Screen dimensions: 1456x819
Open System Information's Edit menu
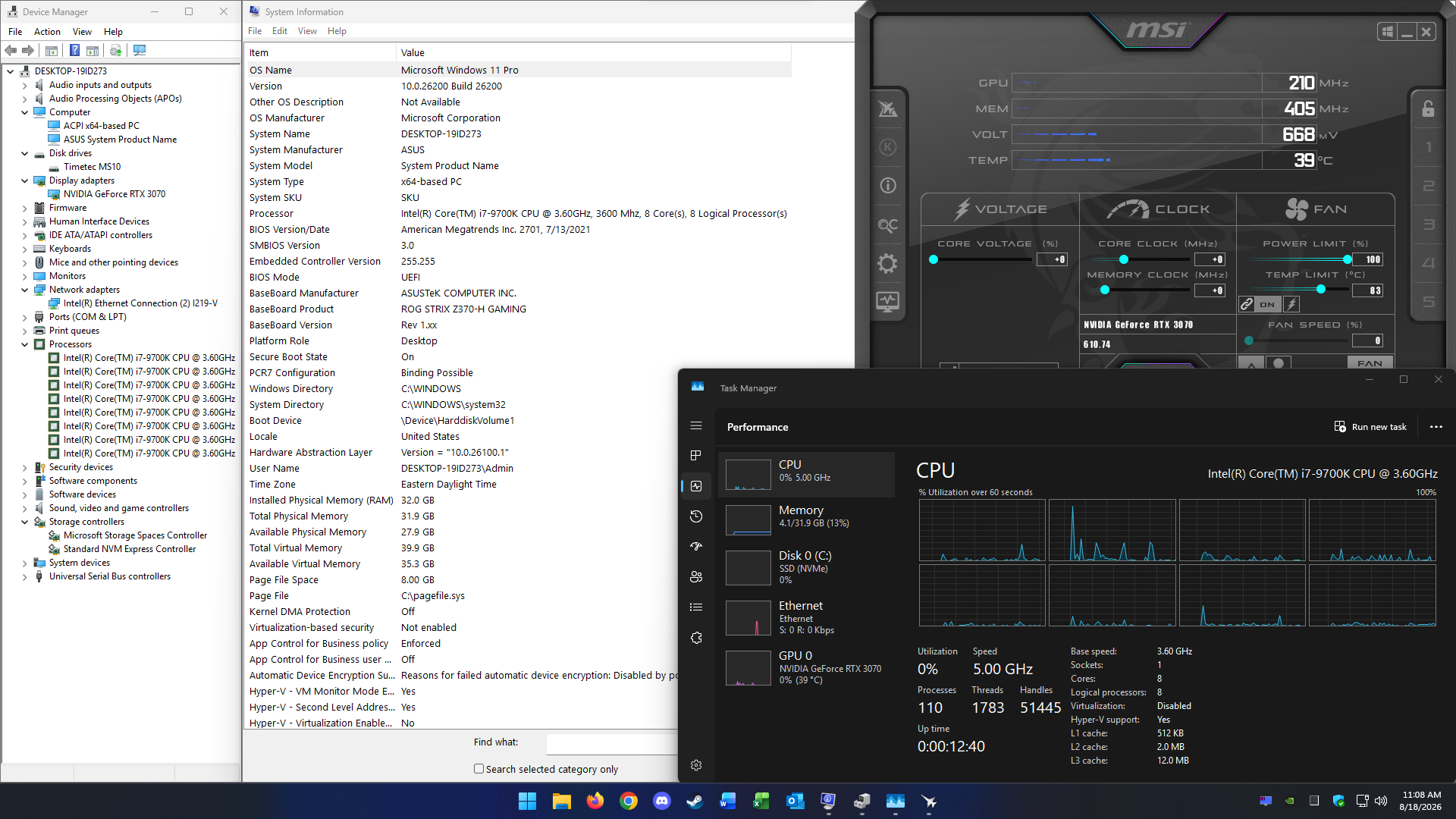click(280, 31)
